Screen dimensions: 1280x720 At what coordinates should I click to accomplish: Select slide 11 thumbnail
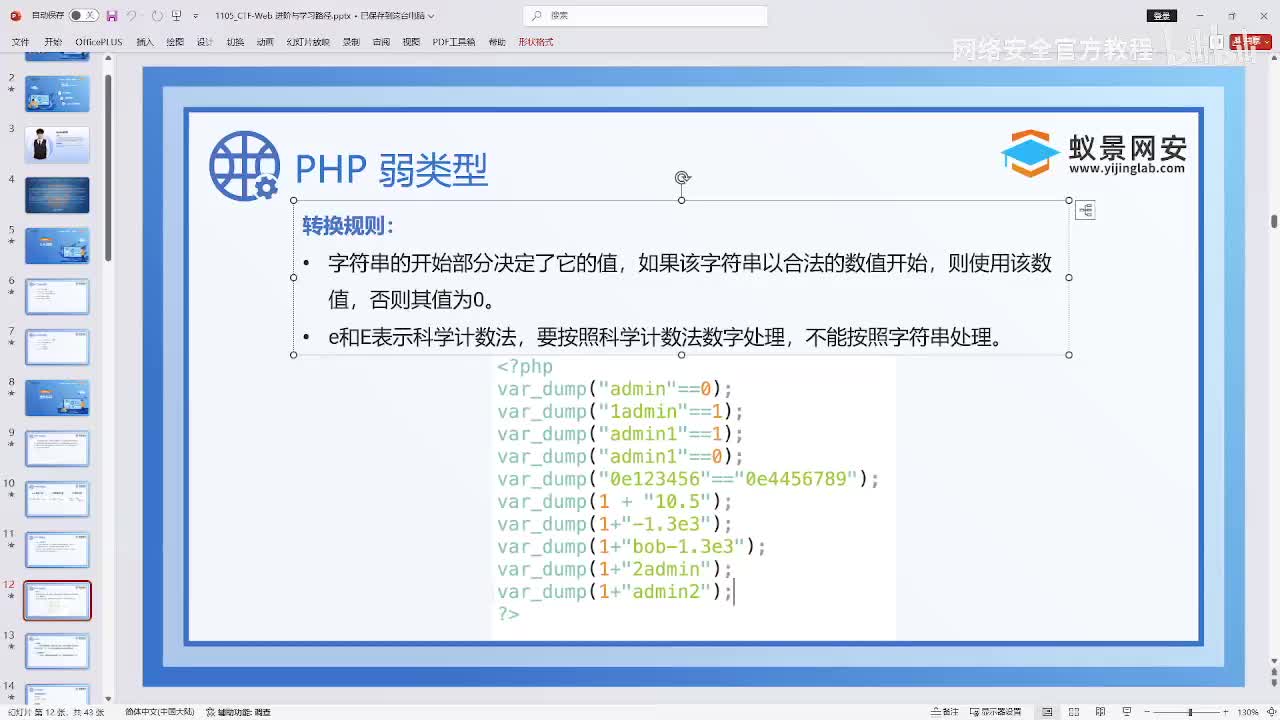click(57, 550)
